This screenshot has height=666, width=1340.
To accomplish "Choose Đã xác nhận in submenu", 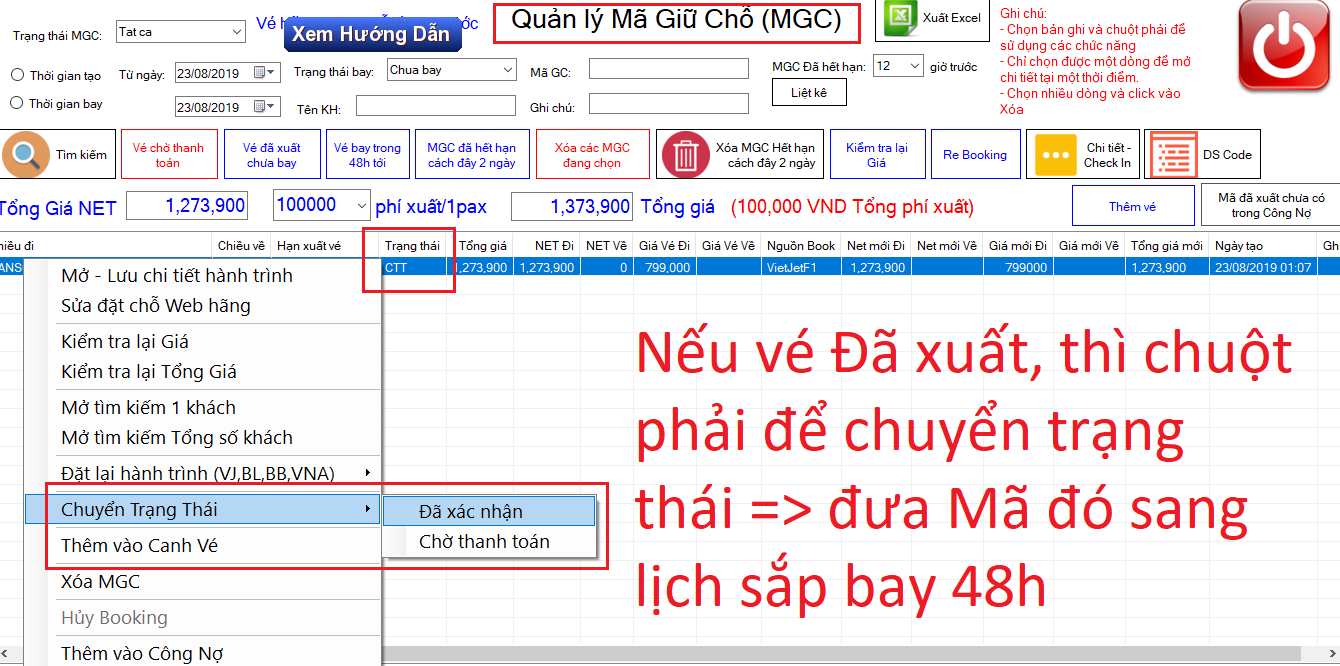I will pyautogui.click(x=470, y=511).
